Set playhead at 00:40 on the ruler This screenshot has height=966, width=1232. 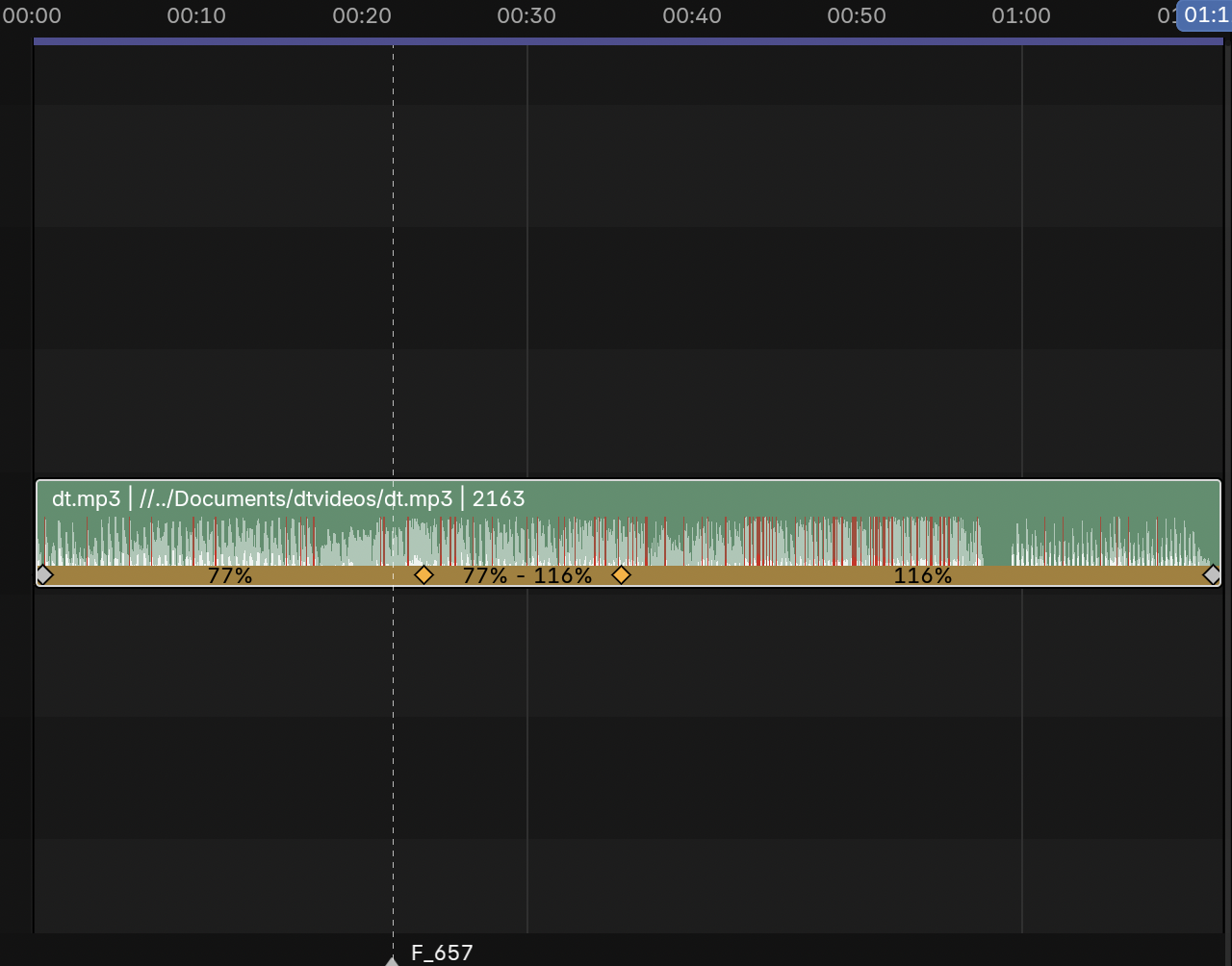692,15
